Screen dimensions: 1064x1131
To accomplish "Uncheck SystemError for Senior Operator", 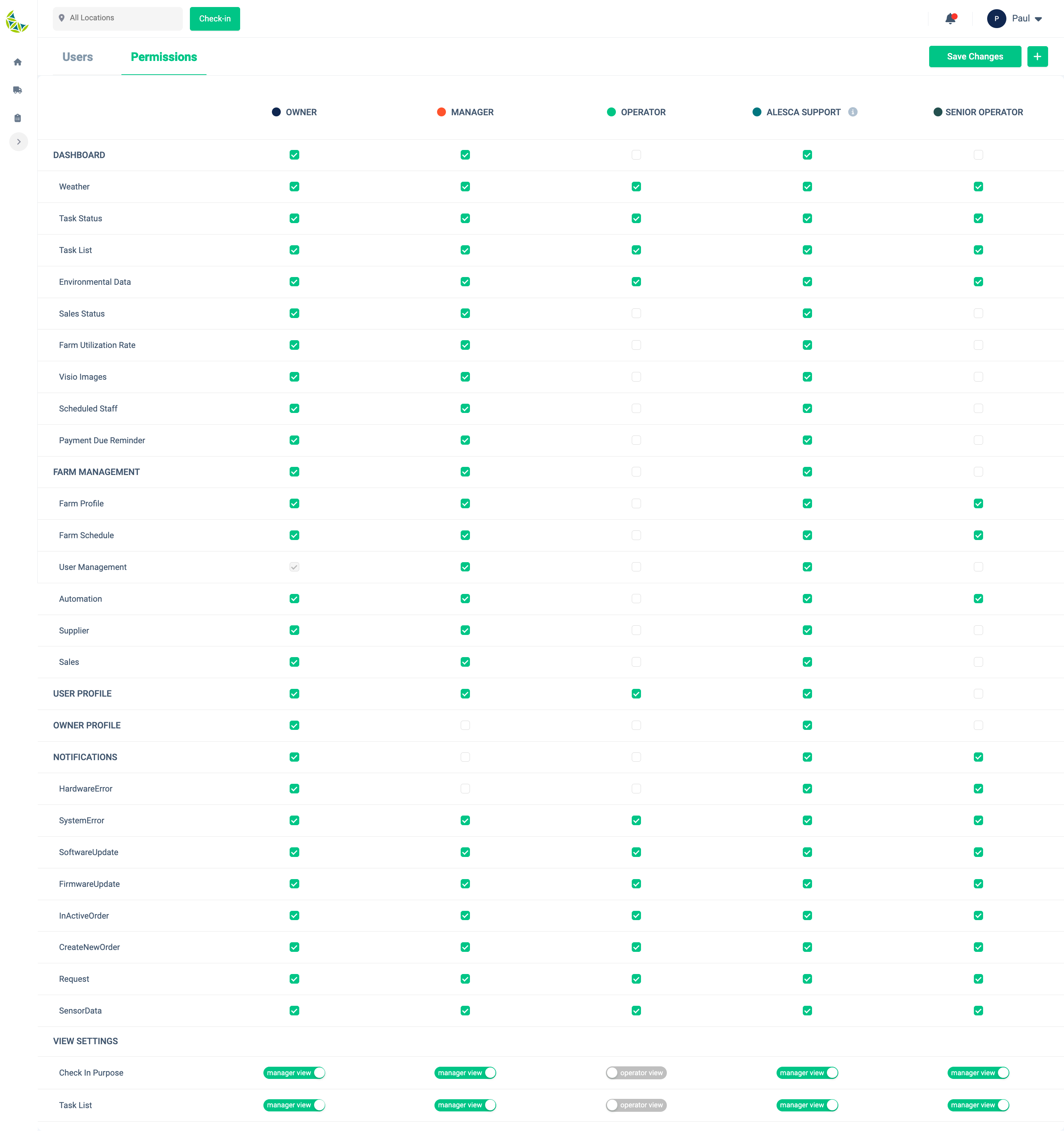I will (x=978, y=820).
